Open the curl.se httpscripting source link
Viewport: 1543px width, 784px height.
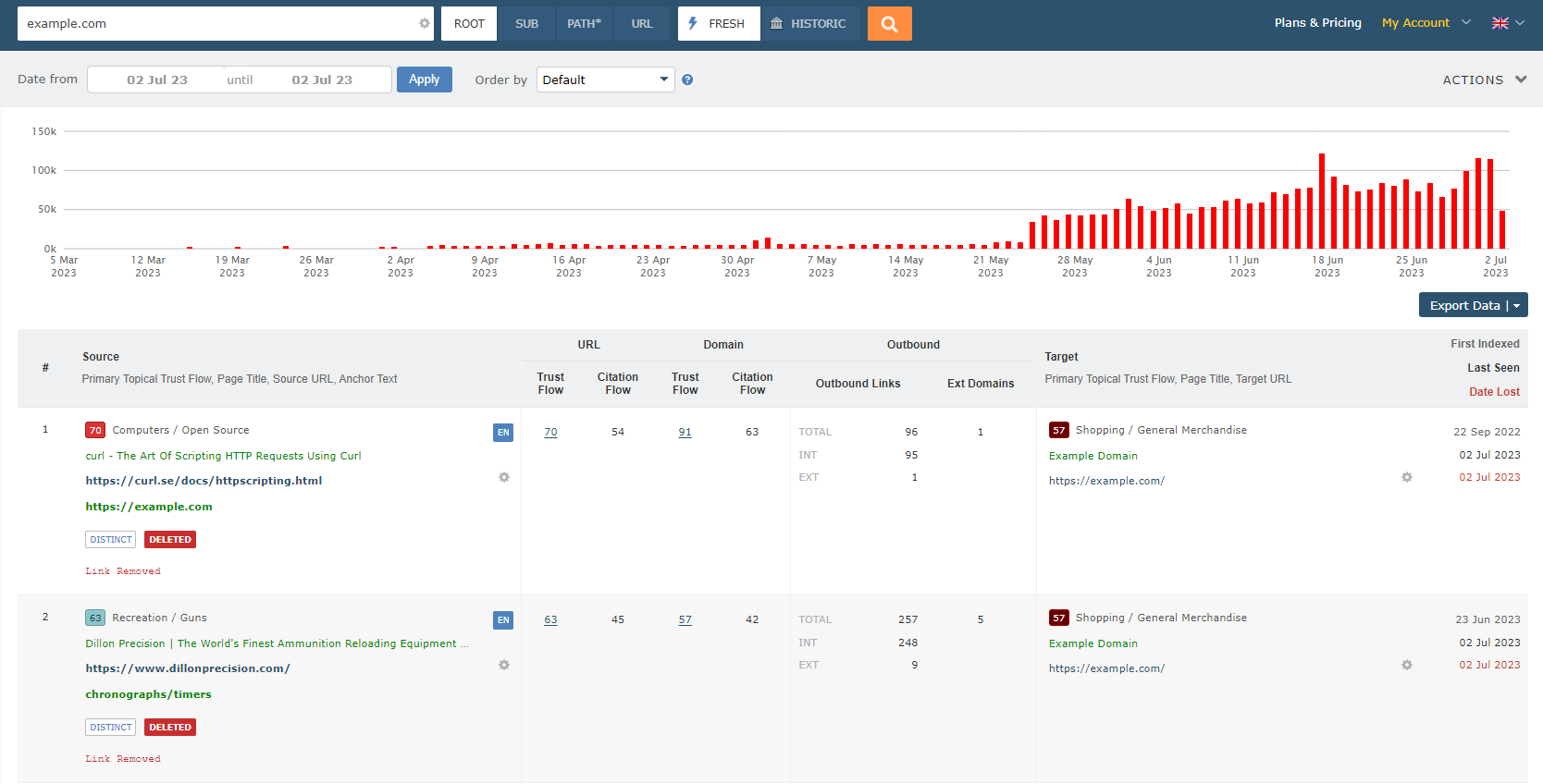click(204, 481)
